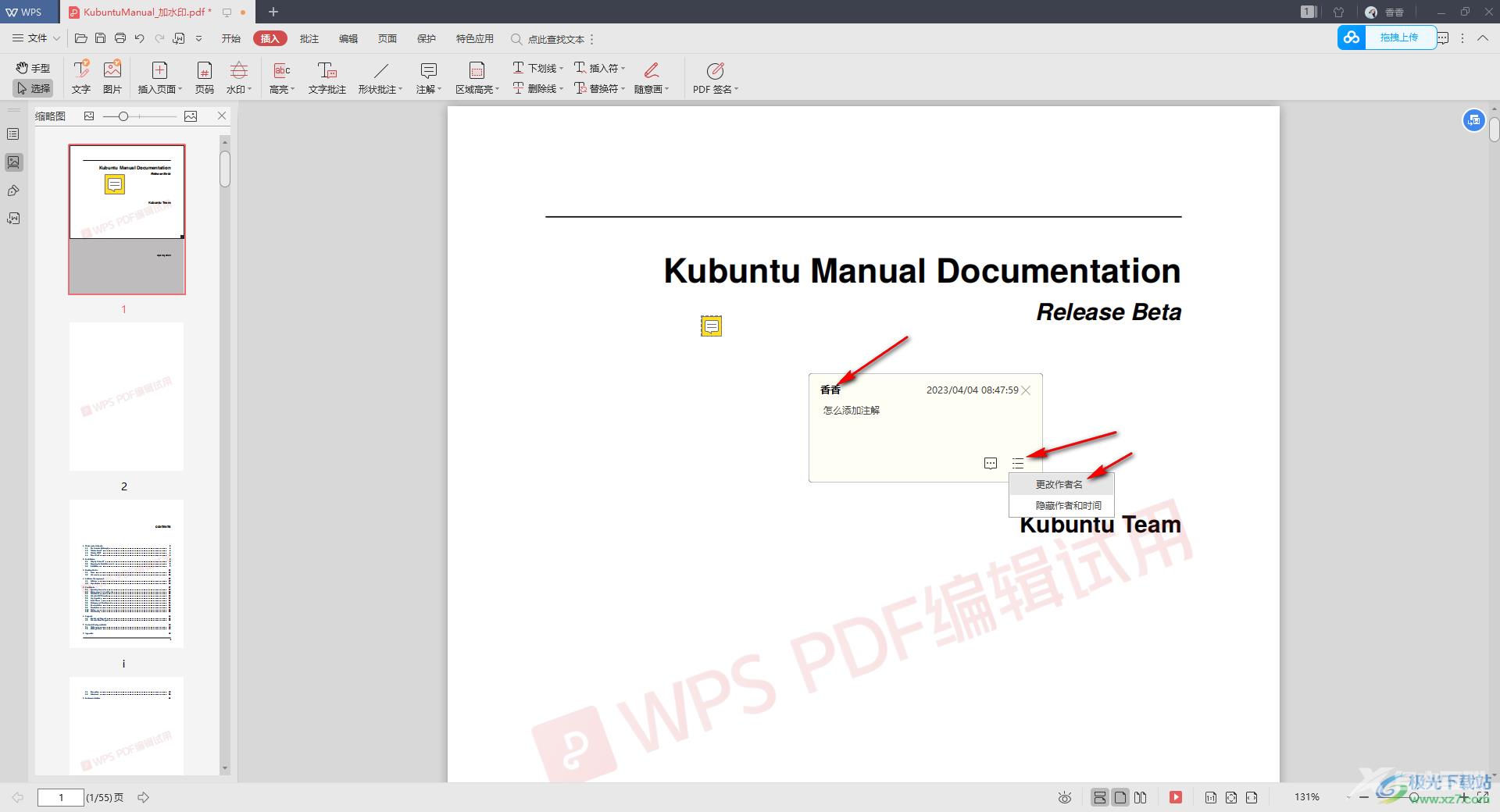The image size is (1500, 812).
Task: Enable continuous page view mode
Action: click(1100, 797)
